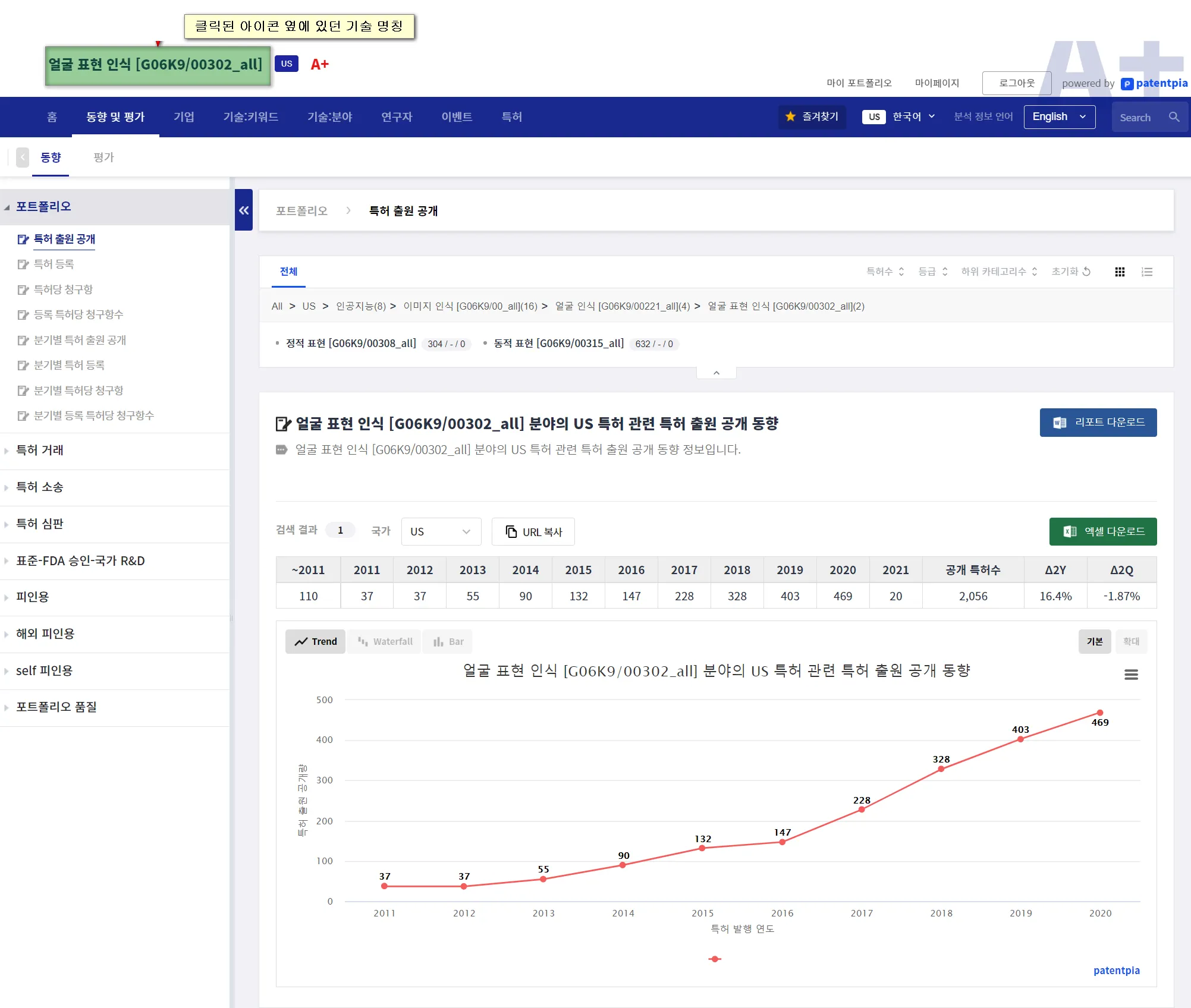This screenshot has height=1008, width=1191.
Task: Click the search magnifier icon
Action: (x=1174, y=117)
